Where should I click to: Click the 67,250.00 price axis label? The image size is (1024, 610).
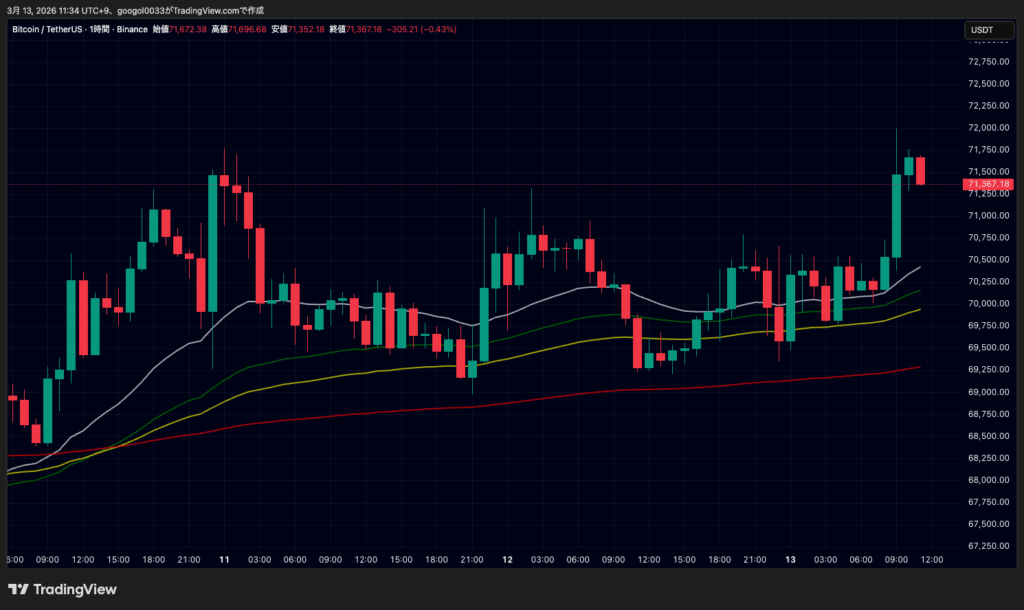coord(988,546)
